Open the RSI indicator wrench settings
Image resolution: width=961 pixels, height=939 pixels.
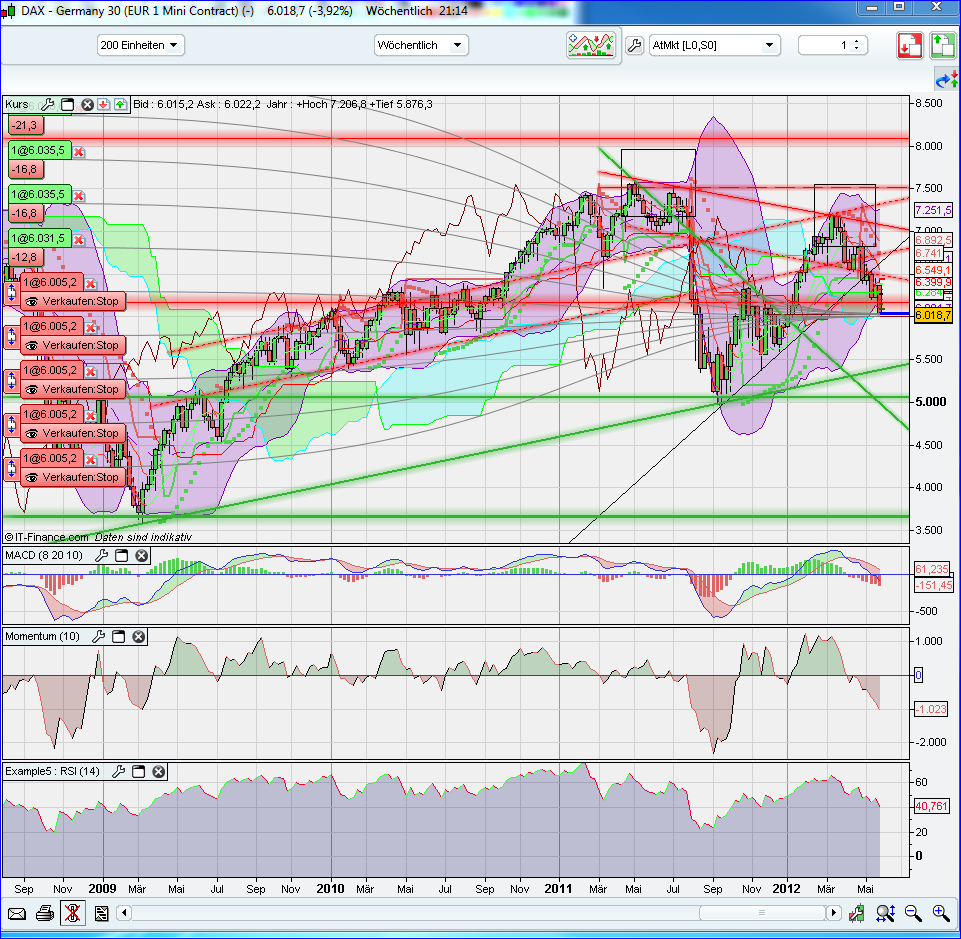[x=118, y=771]
